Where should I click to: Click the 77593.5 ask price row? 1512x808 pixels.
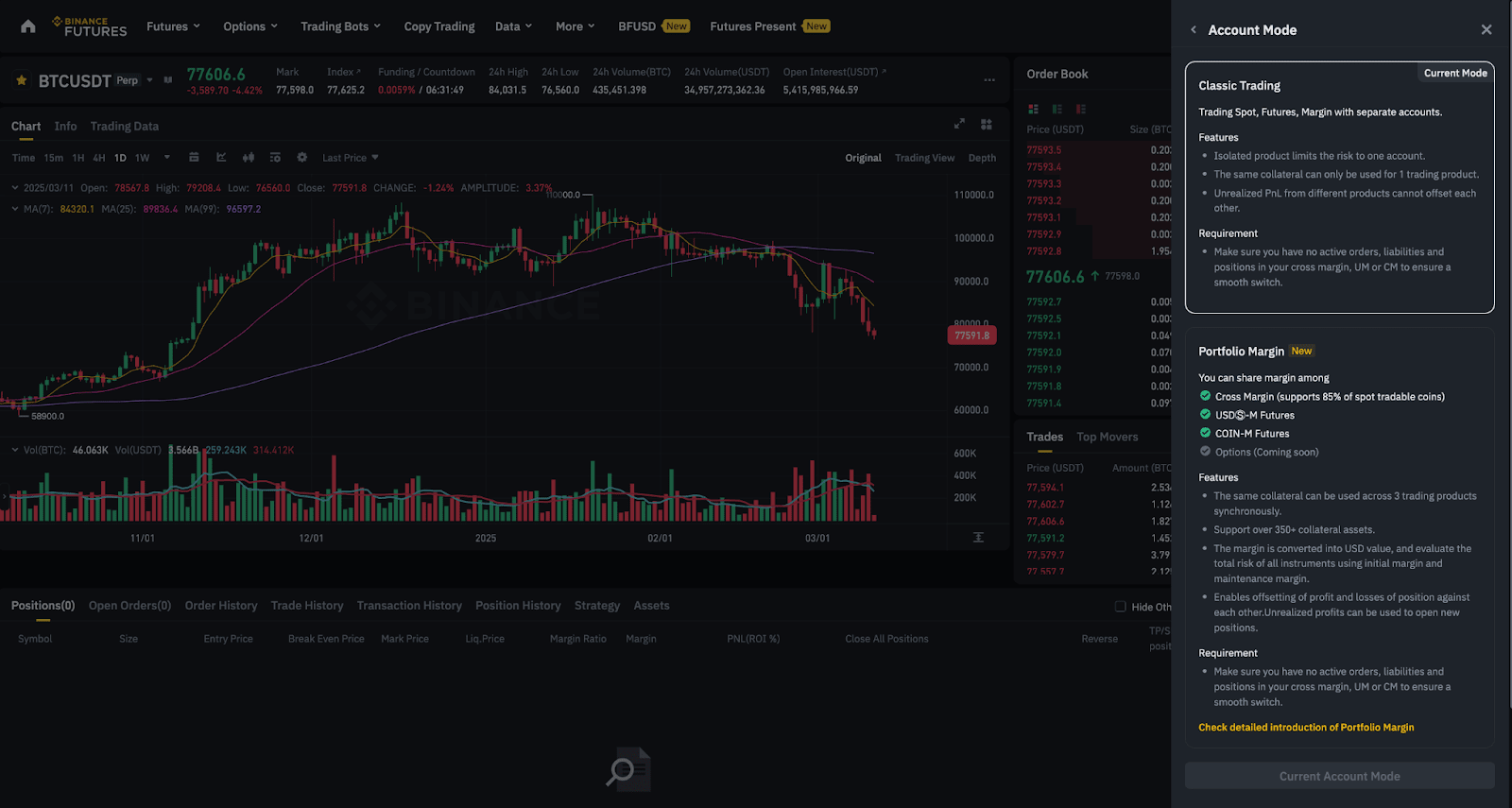(1099, 150)
